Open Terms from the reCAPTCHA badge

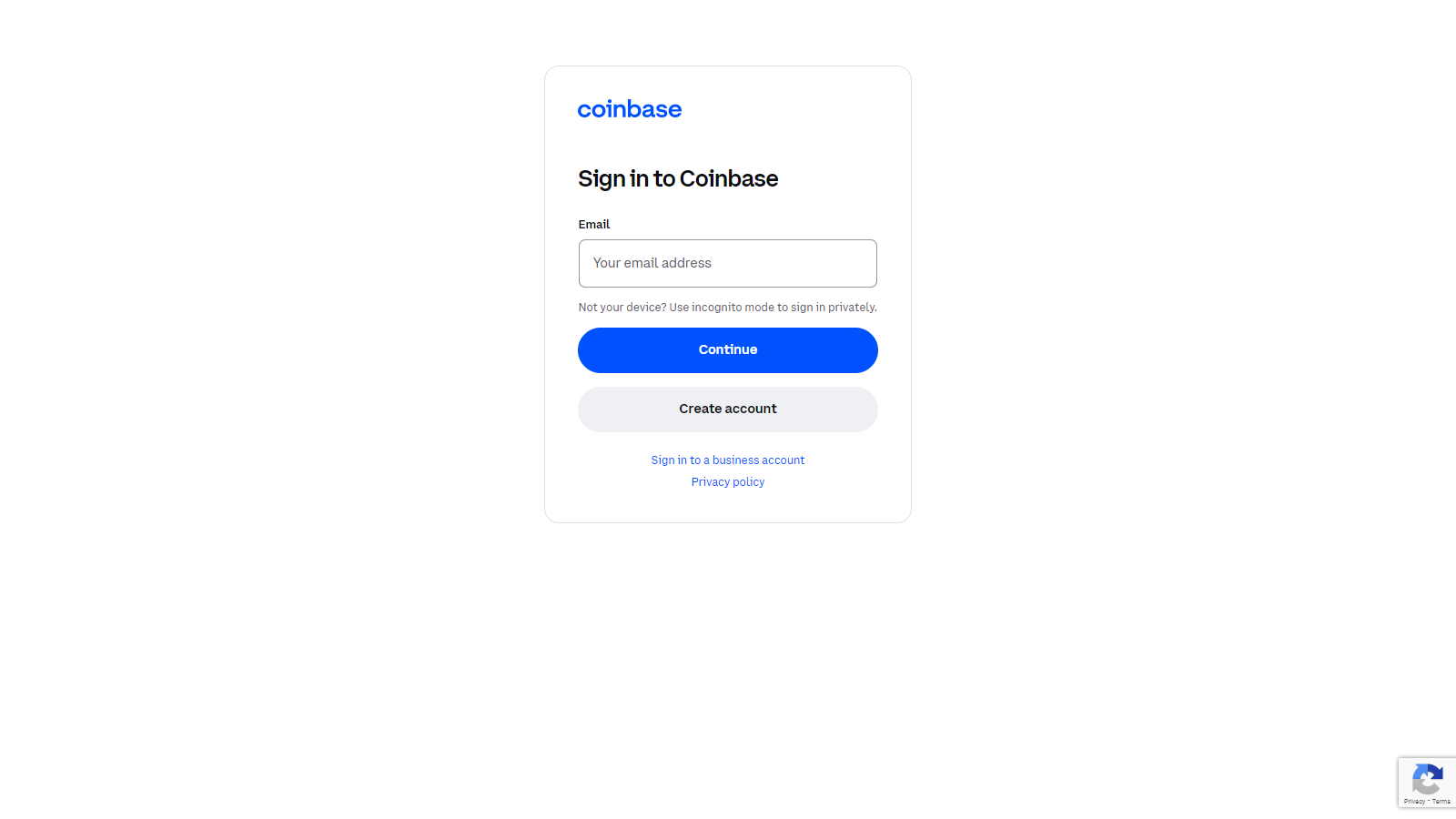(x=1442, y=802)
